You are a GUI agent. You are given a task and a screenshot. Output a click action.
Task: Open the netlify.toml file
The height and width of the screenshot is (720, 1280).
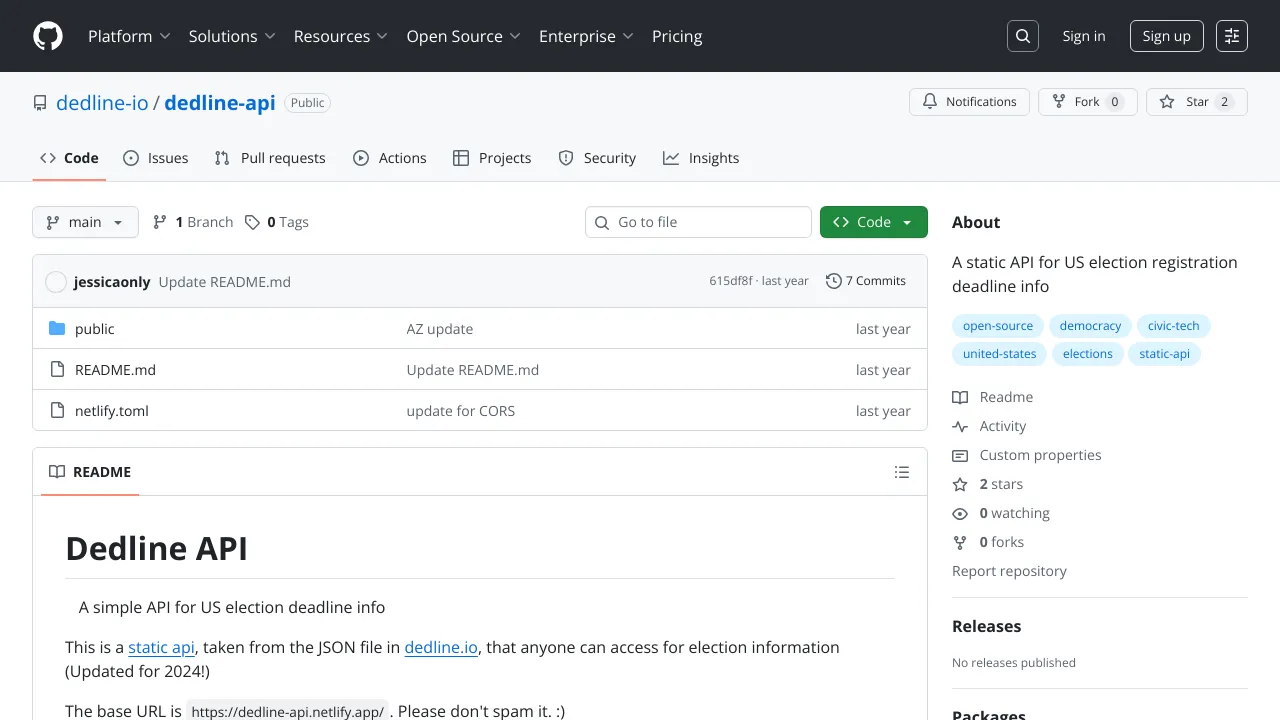click(x=112, y=411)
